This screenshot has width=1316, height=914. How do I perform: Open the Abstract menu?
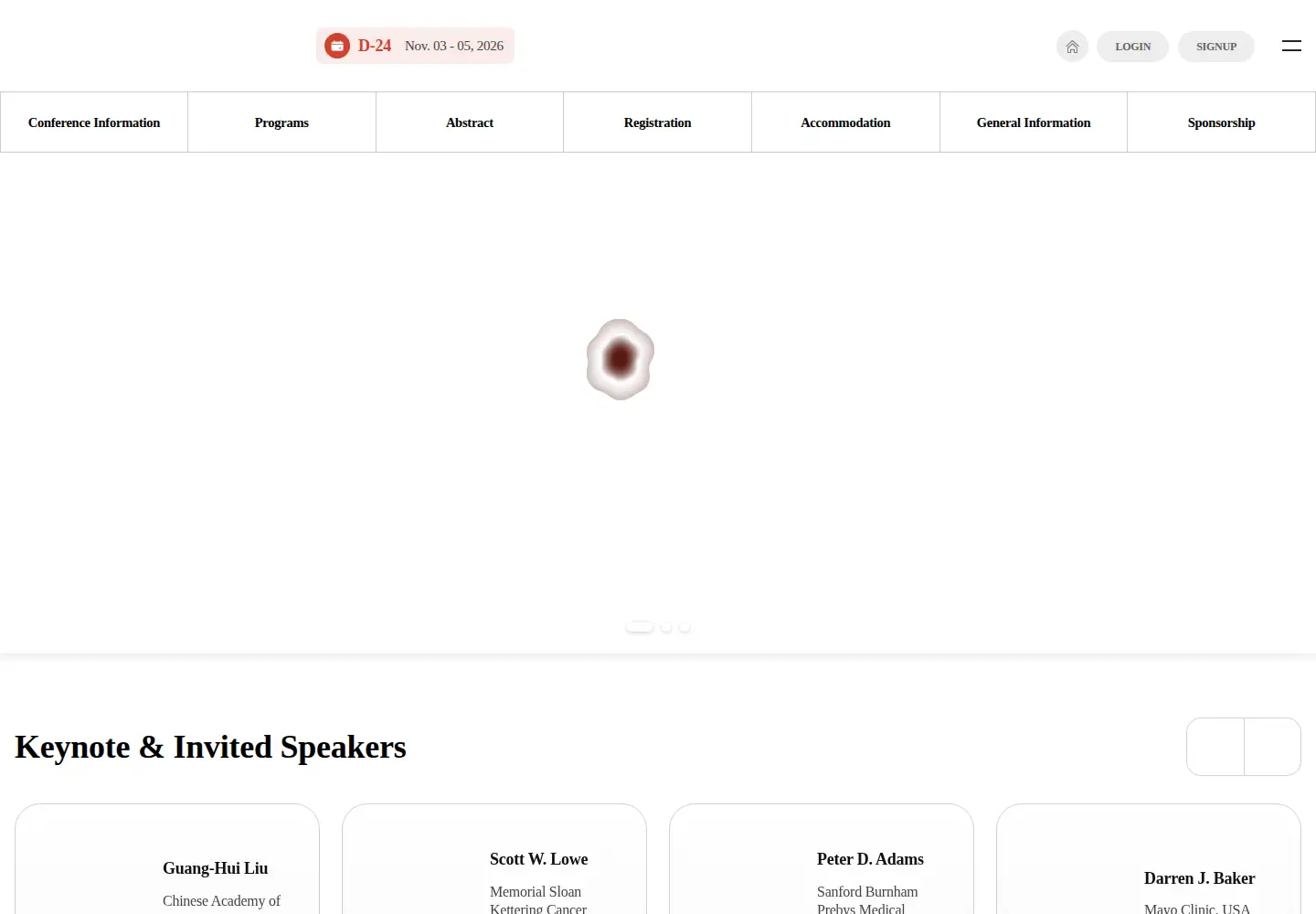[470, 122]
